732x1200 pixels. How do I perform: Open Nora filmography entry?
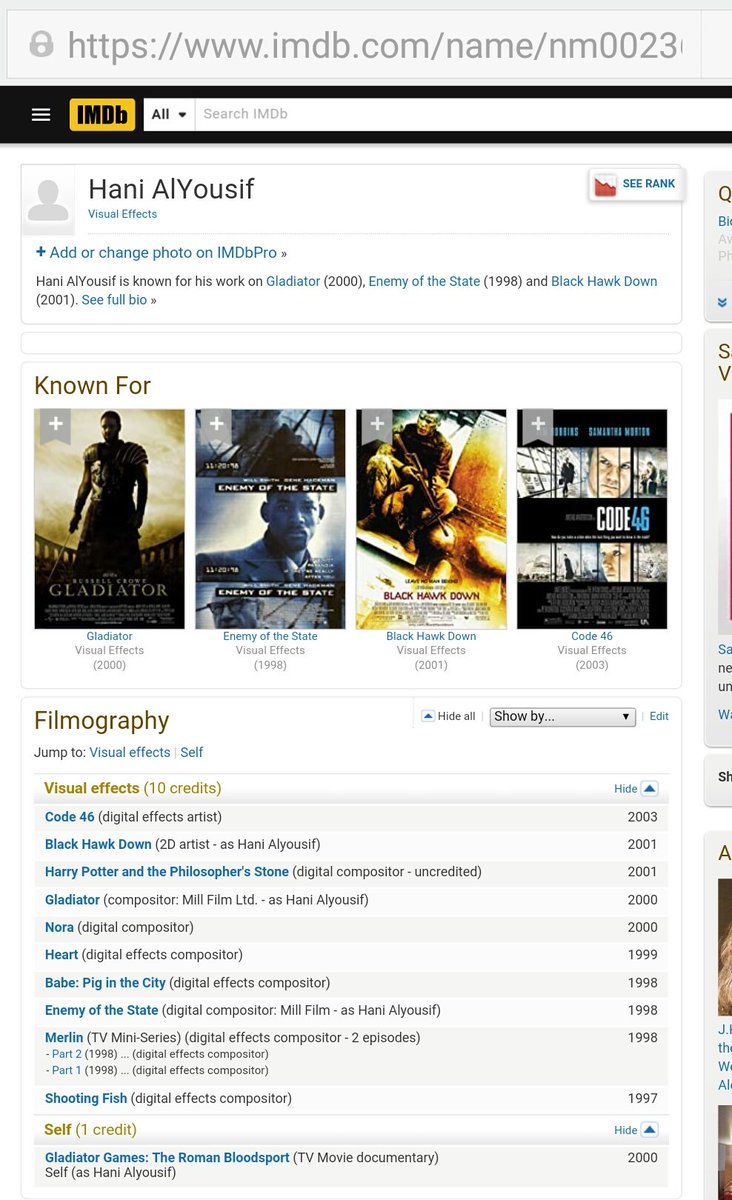[x=59, y=927]
